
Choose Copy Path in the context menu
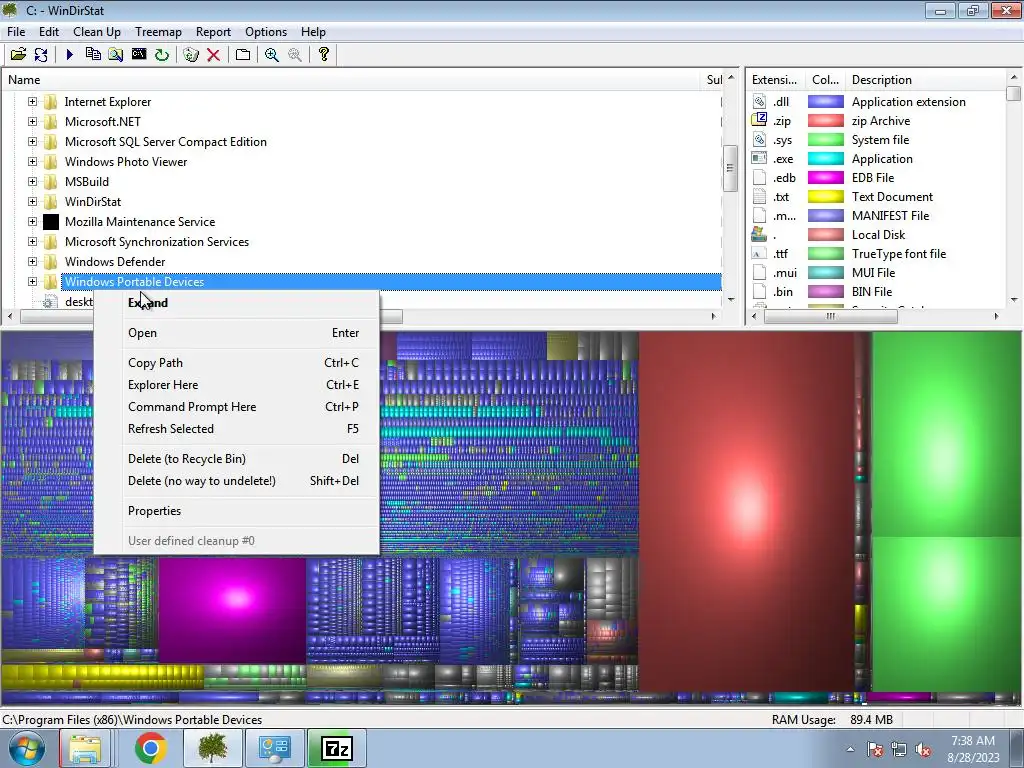[236, 363]
